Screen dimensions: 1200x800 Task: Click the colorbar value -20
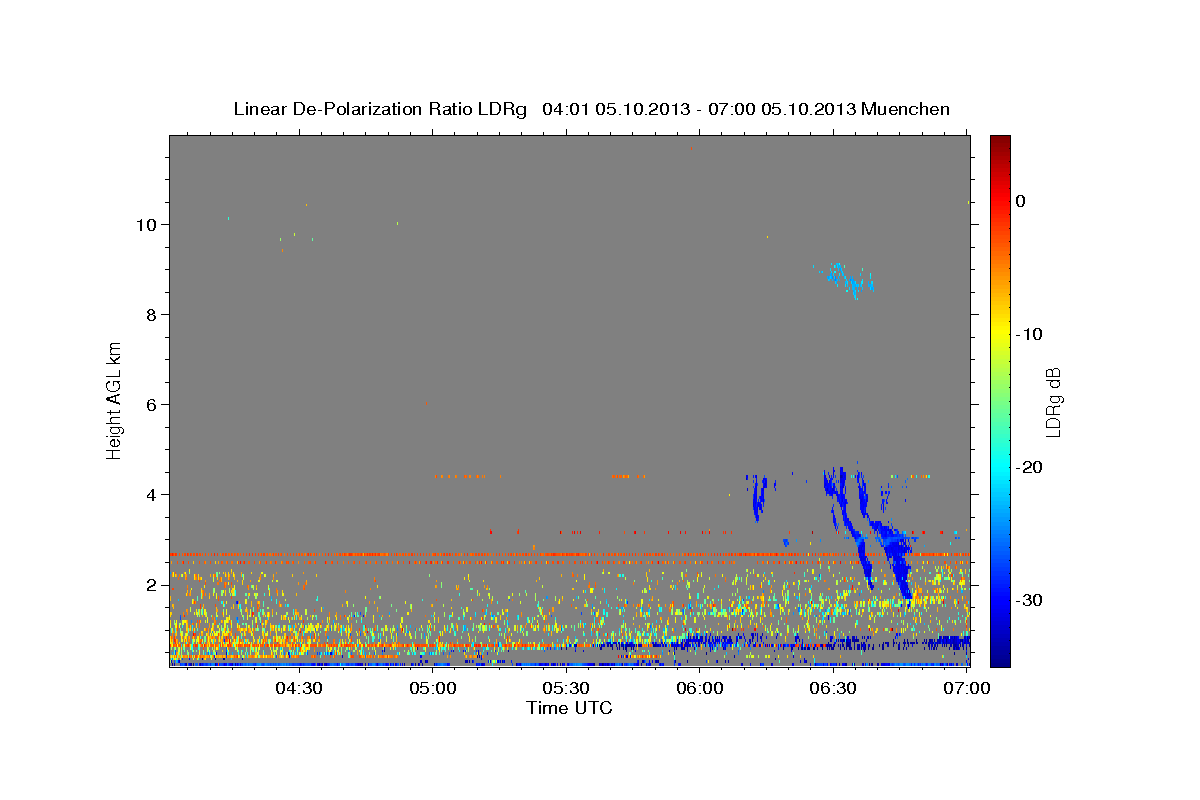coord(1029,467)
